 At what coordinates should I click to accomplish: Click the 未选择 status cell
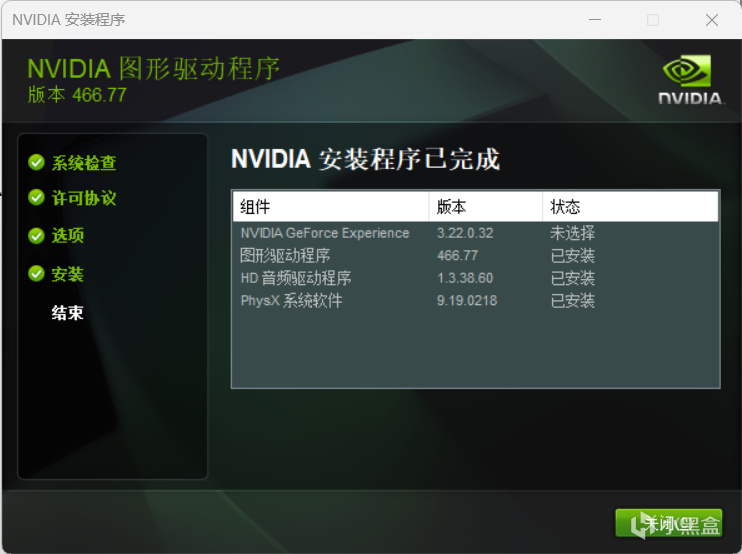click(573, 233)
